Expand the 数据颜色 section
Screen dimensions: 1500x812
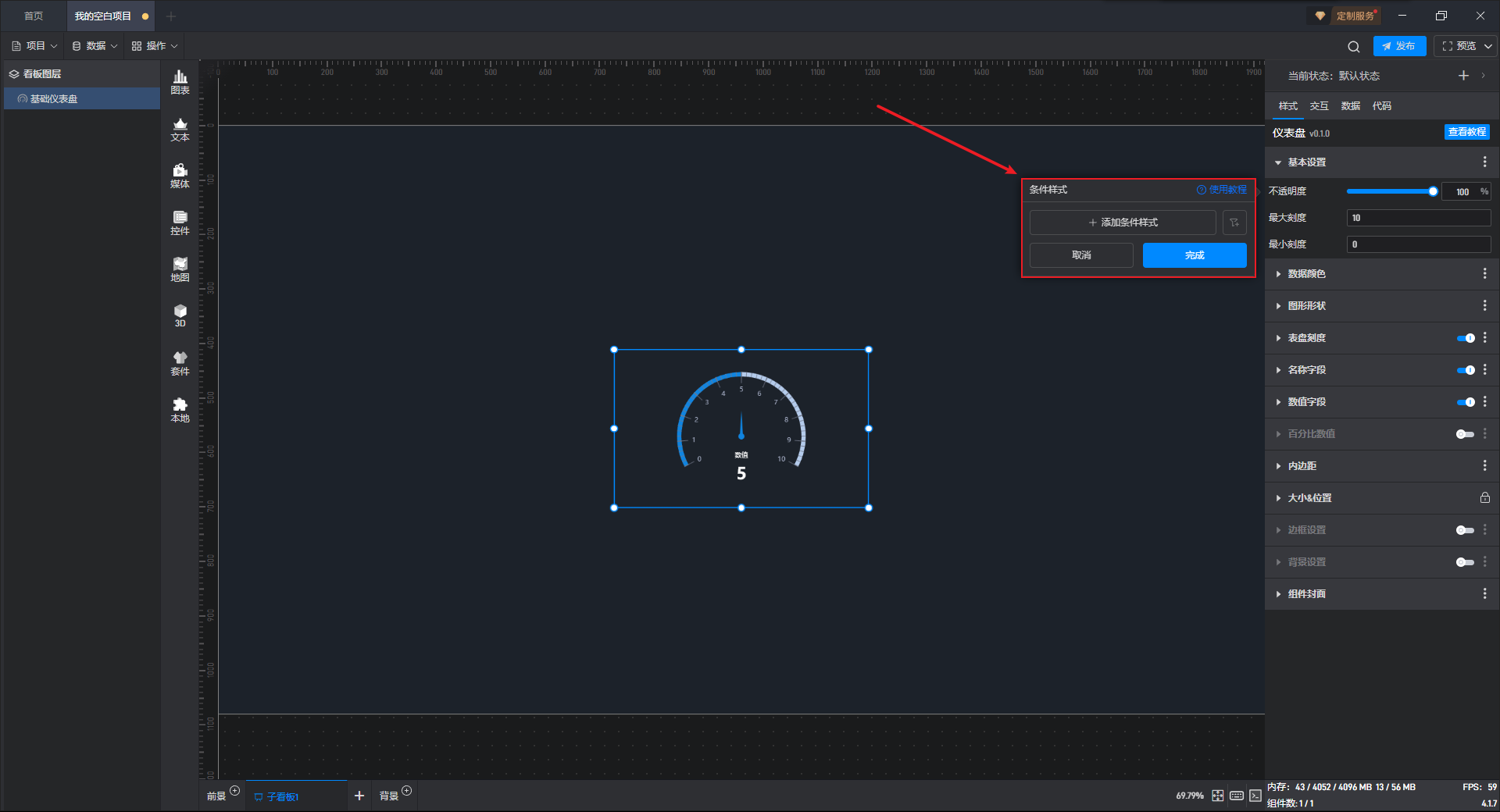coord(1278,274)
